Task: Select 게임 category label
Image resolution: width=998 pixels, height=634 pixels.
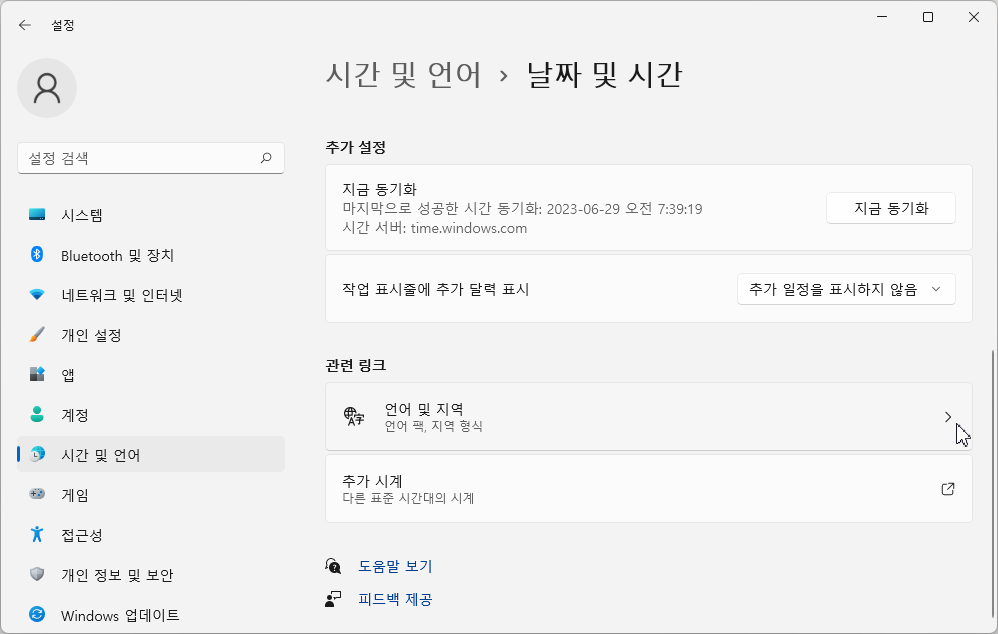Action: click(x=74, y=495)
